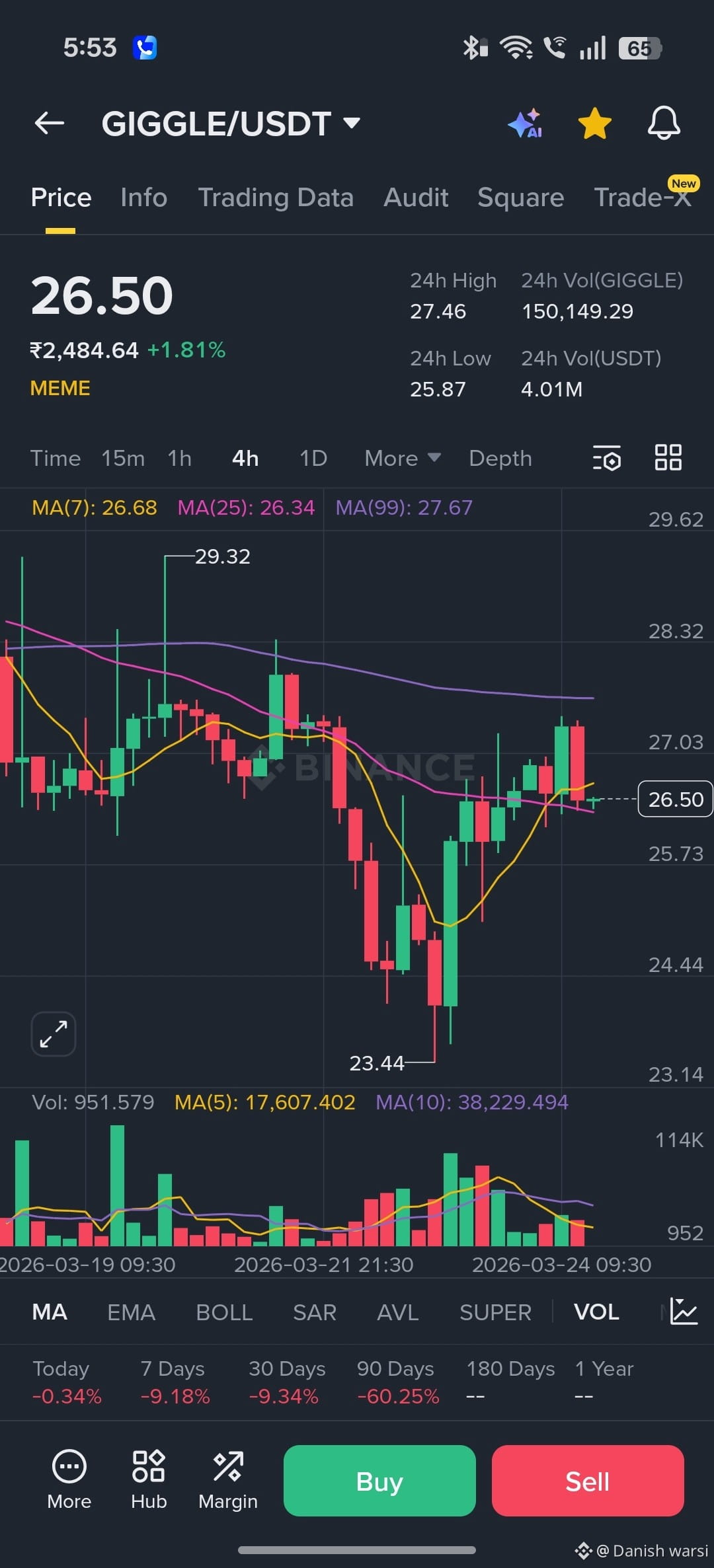Open the Hub icon
Screen dimensions: 714x1568
[149, 1480]
